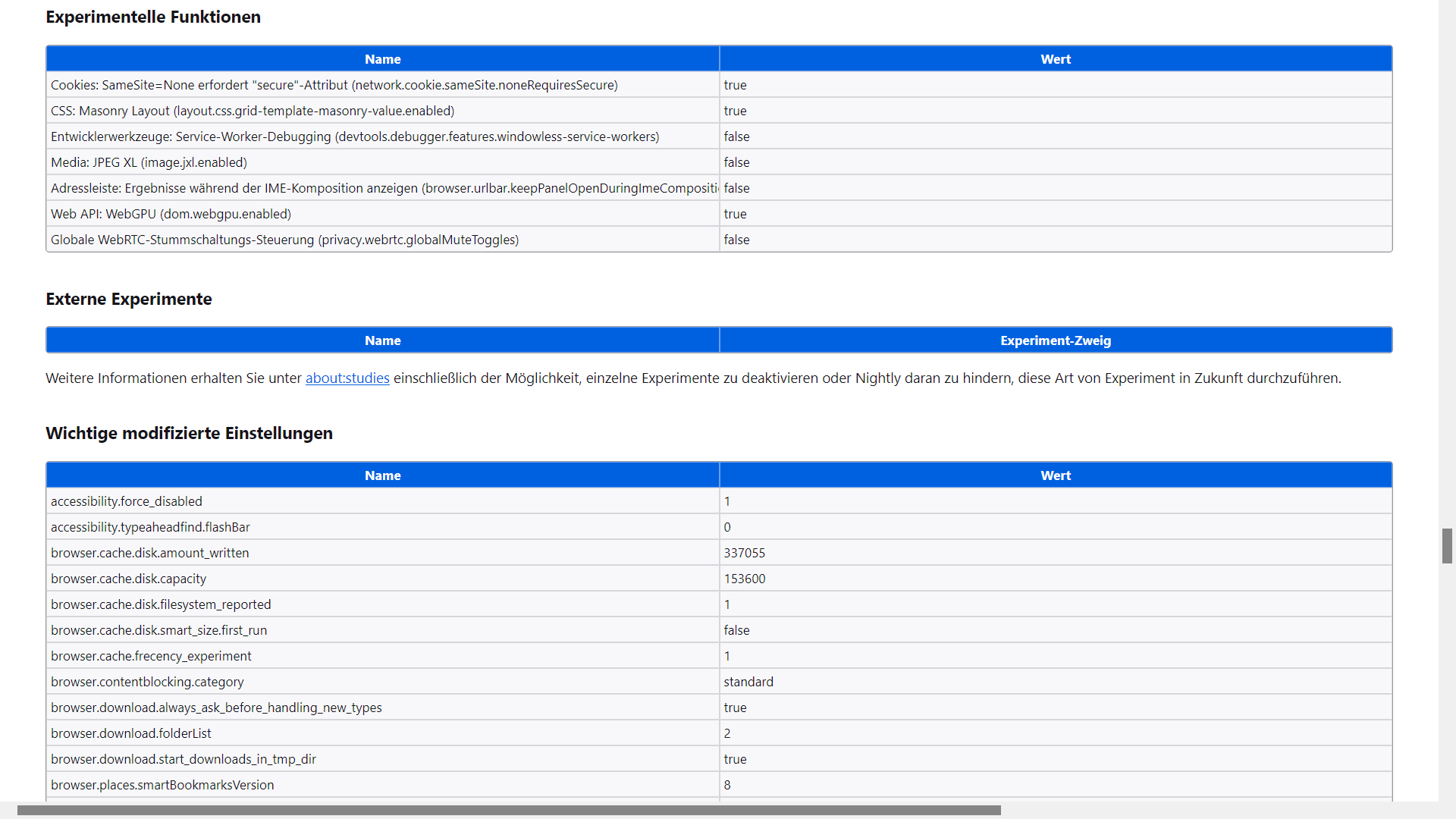Click the horizontal scrollbar thumb at bottom
The width and height of the screenshot is (1456, 819).
point(508,810)
